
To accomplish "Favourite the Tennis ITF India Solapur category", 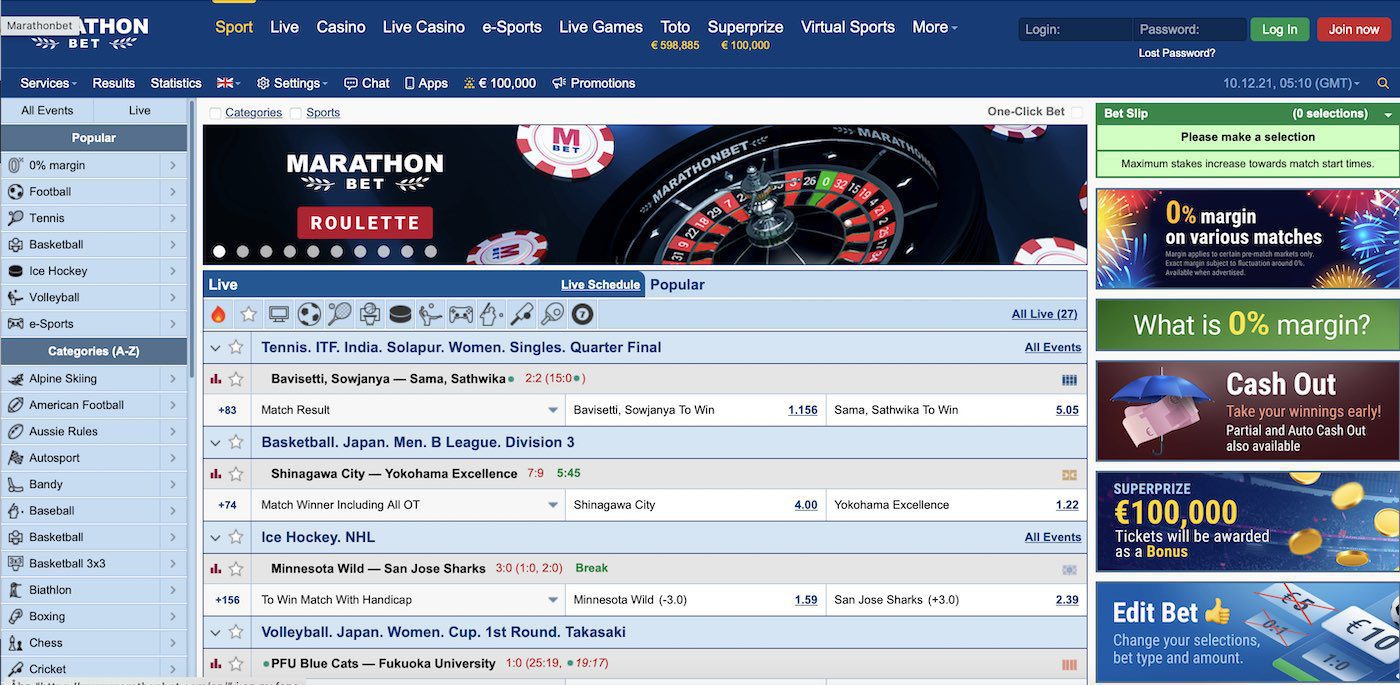I will tap(236, 347).
